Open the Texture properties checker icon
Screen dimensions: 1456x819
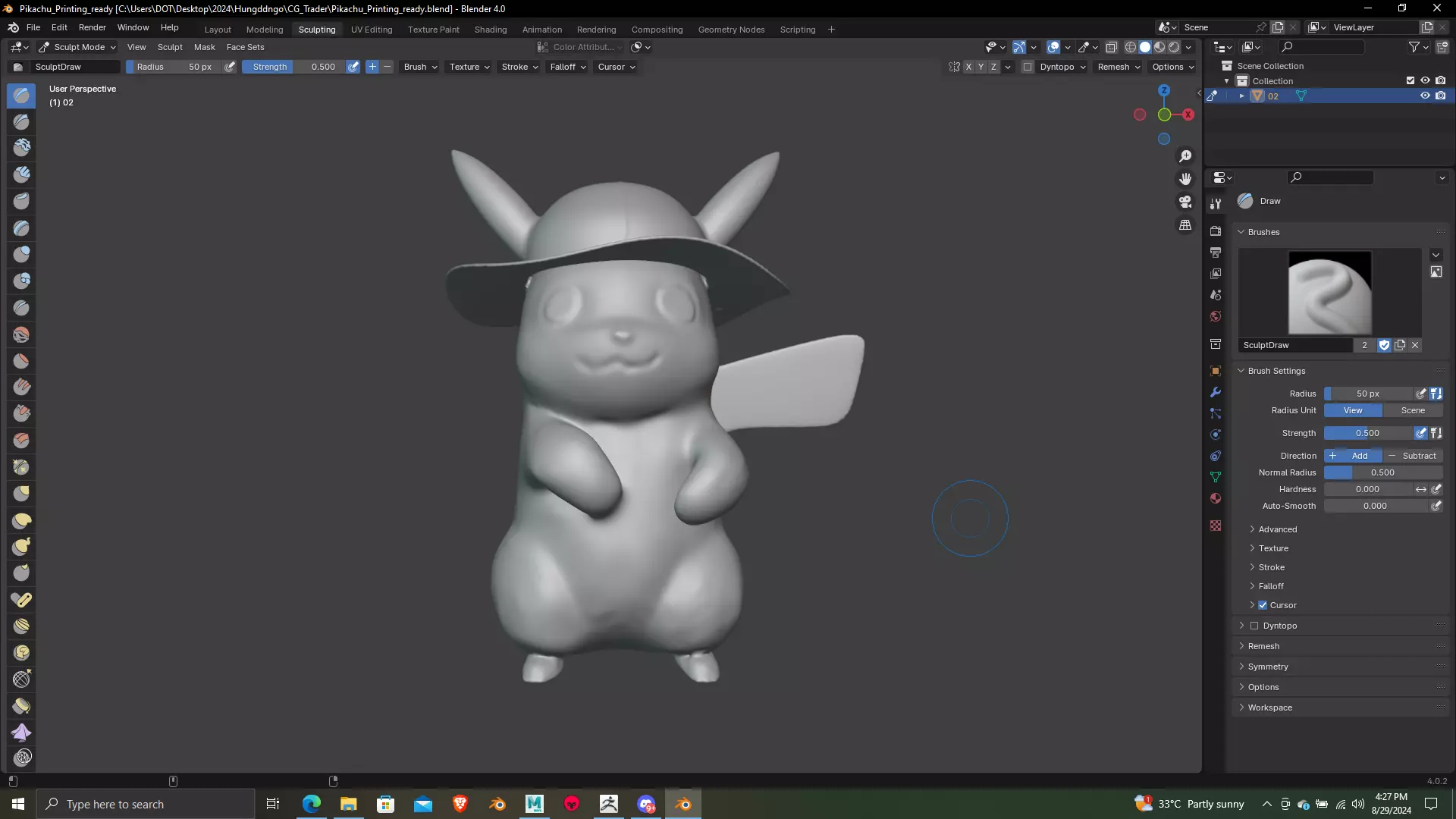[1216, 526]
